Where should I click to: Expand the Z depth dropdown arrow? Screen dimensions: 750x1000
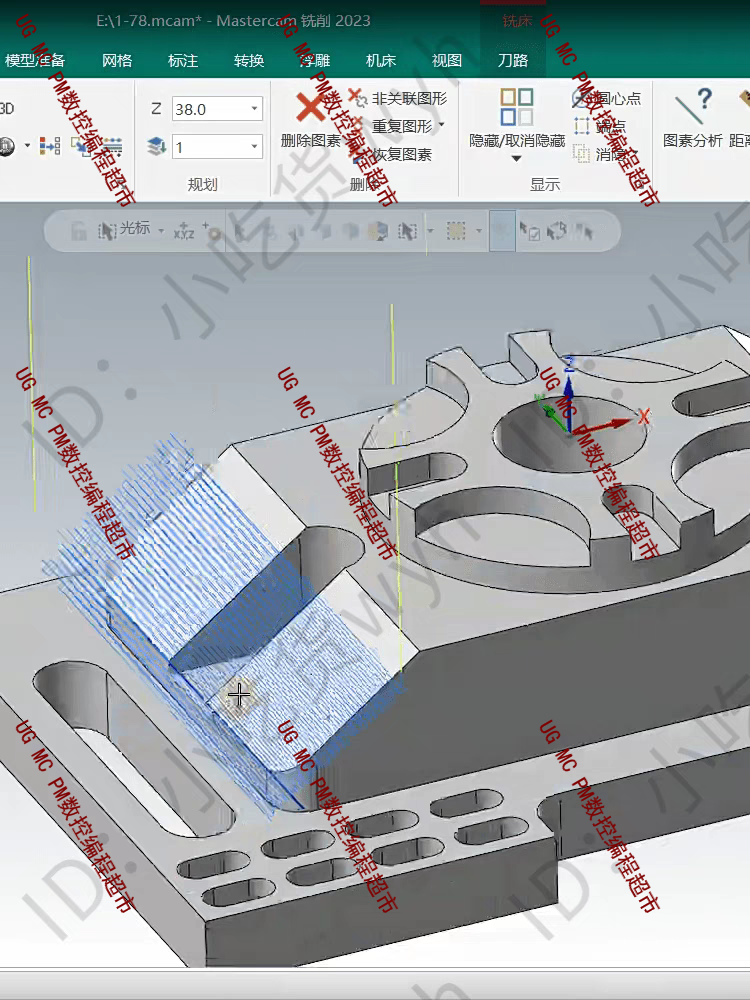[254, 109]
